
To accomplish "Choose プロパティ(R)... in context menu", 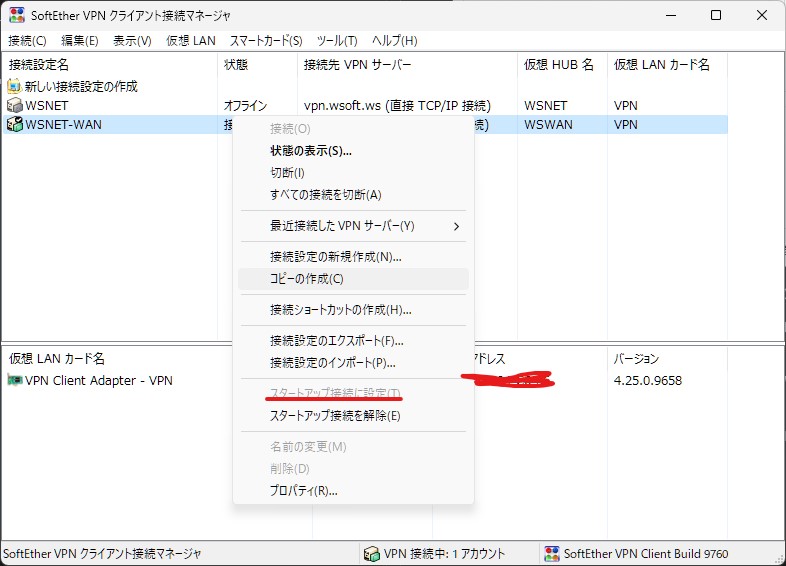I will [x=353, y=491].
